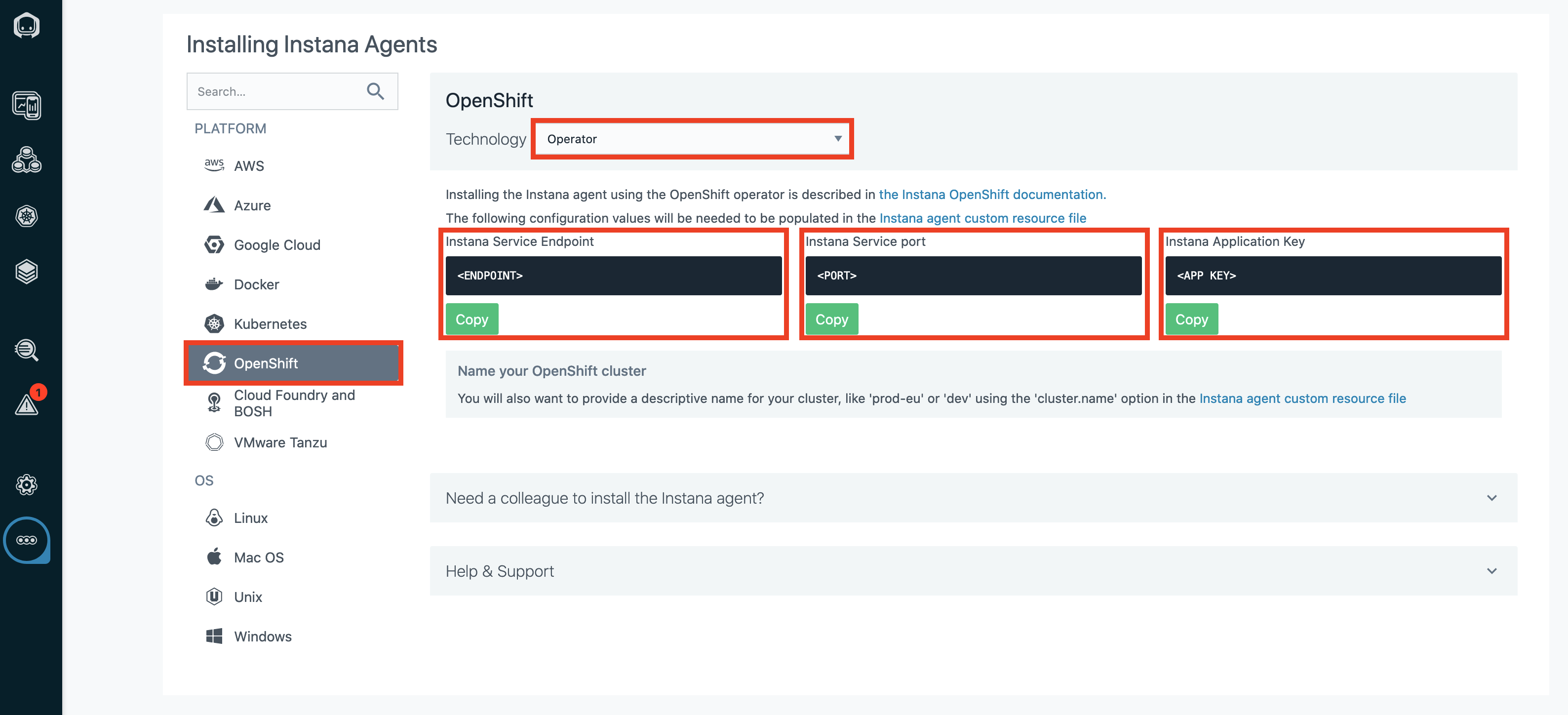Select Linux under OS list
This screenshot has width=1568, height=715.
click(x=250, y=518)
